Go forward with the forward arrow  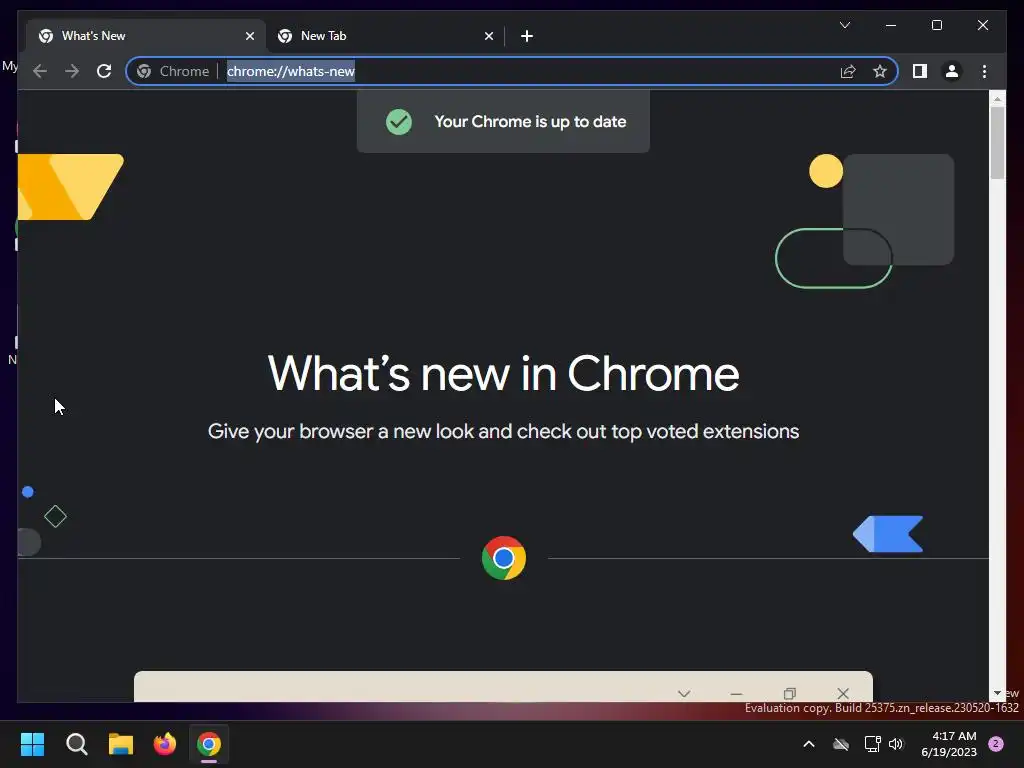72,71
